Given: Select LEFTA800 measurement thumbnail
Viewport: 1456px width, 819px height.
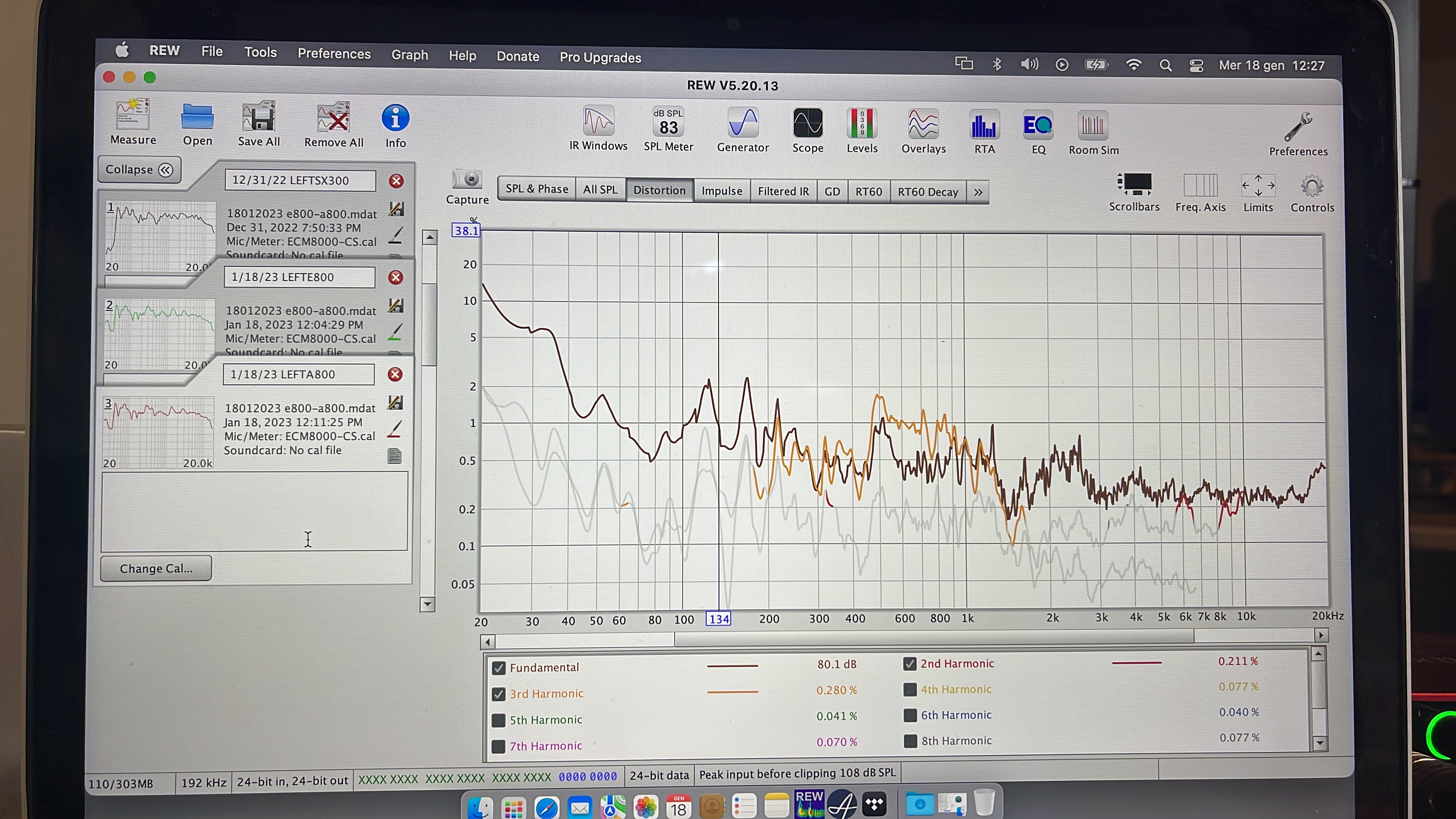Looking at the screenshot, I should (x=159, y=432).
